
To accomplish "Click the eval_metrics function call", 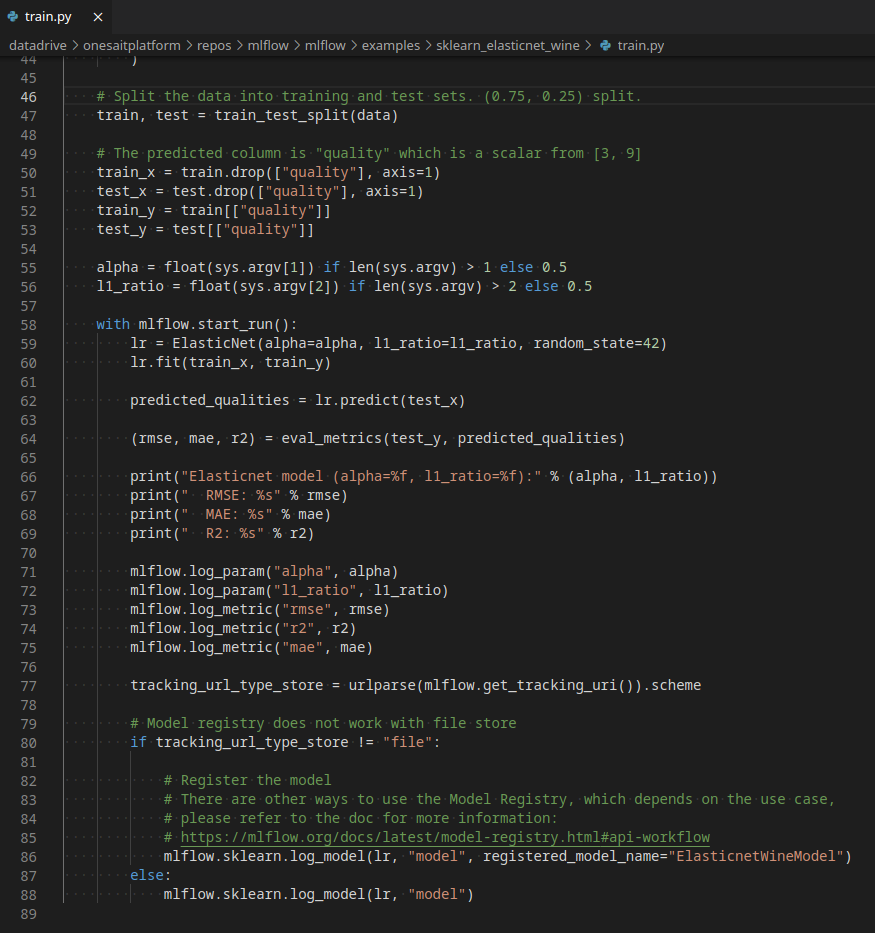I will pyautogui.click(x=331, y=439).
